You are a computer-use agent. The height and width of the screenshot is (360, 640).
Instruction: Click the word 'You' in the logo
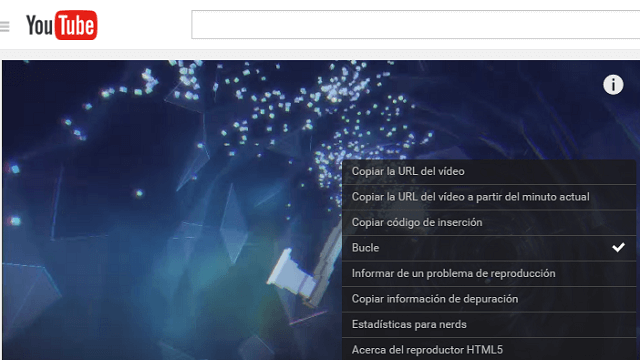40,26
